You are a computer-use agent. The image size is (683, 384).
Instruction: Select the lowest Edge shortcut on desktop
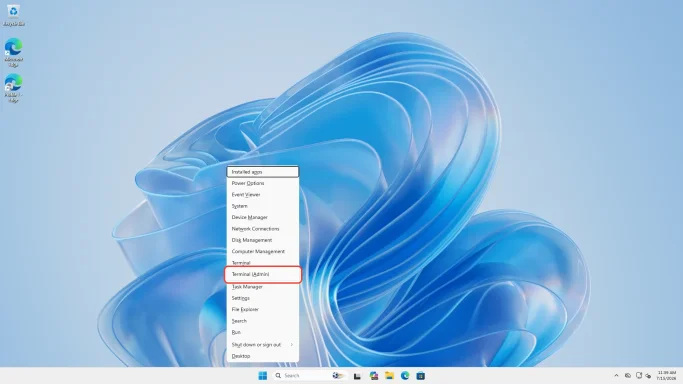pyautogui.click(x=14, y=88)
